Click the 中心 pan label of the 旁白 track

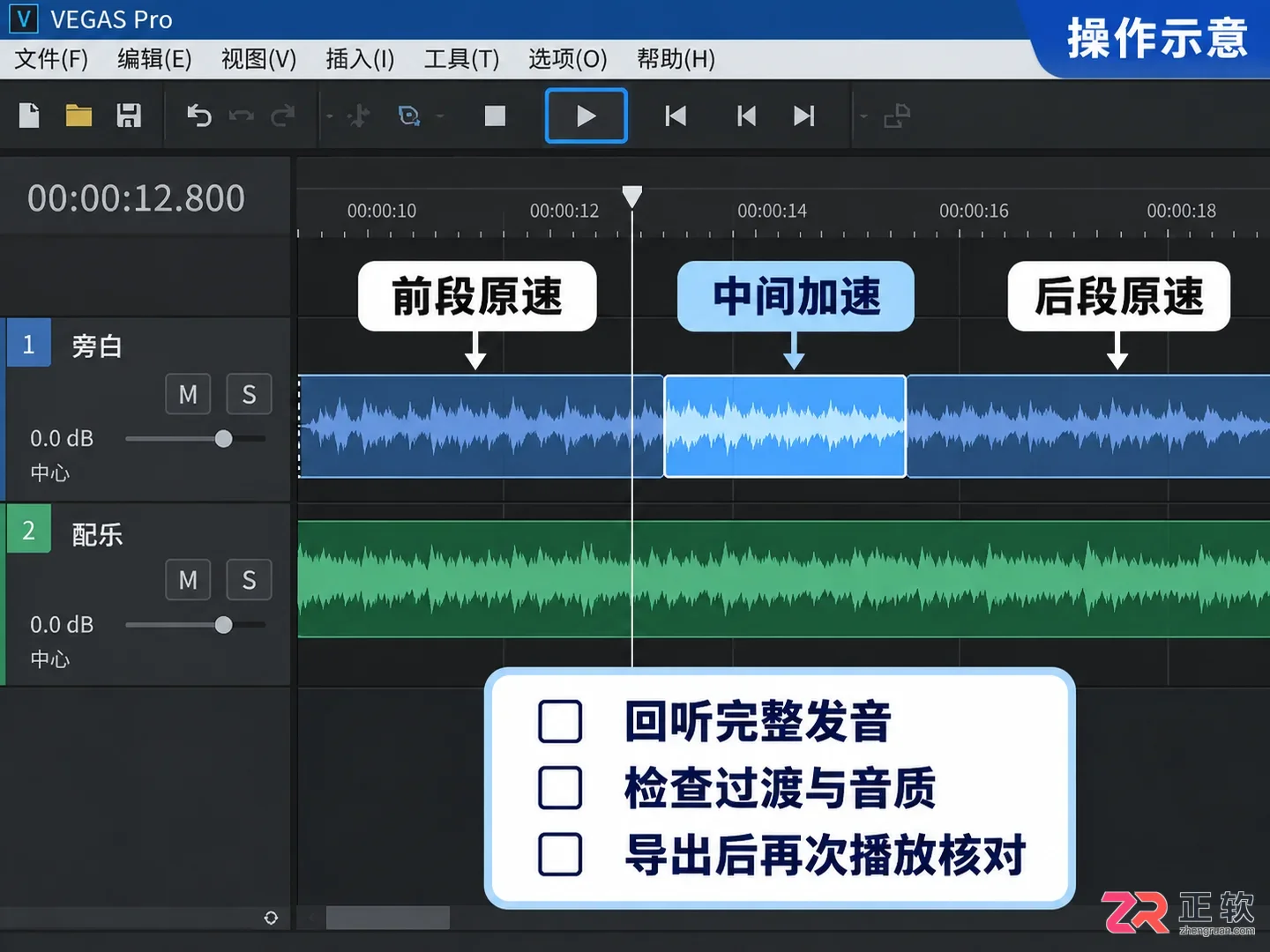[49, 473]
